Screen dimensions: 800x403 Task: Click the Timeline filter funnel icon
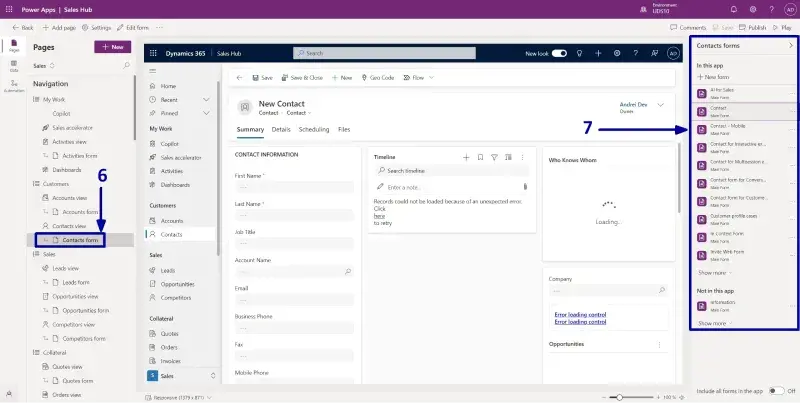494,157
